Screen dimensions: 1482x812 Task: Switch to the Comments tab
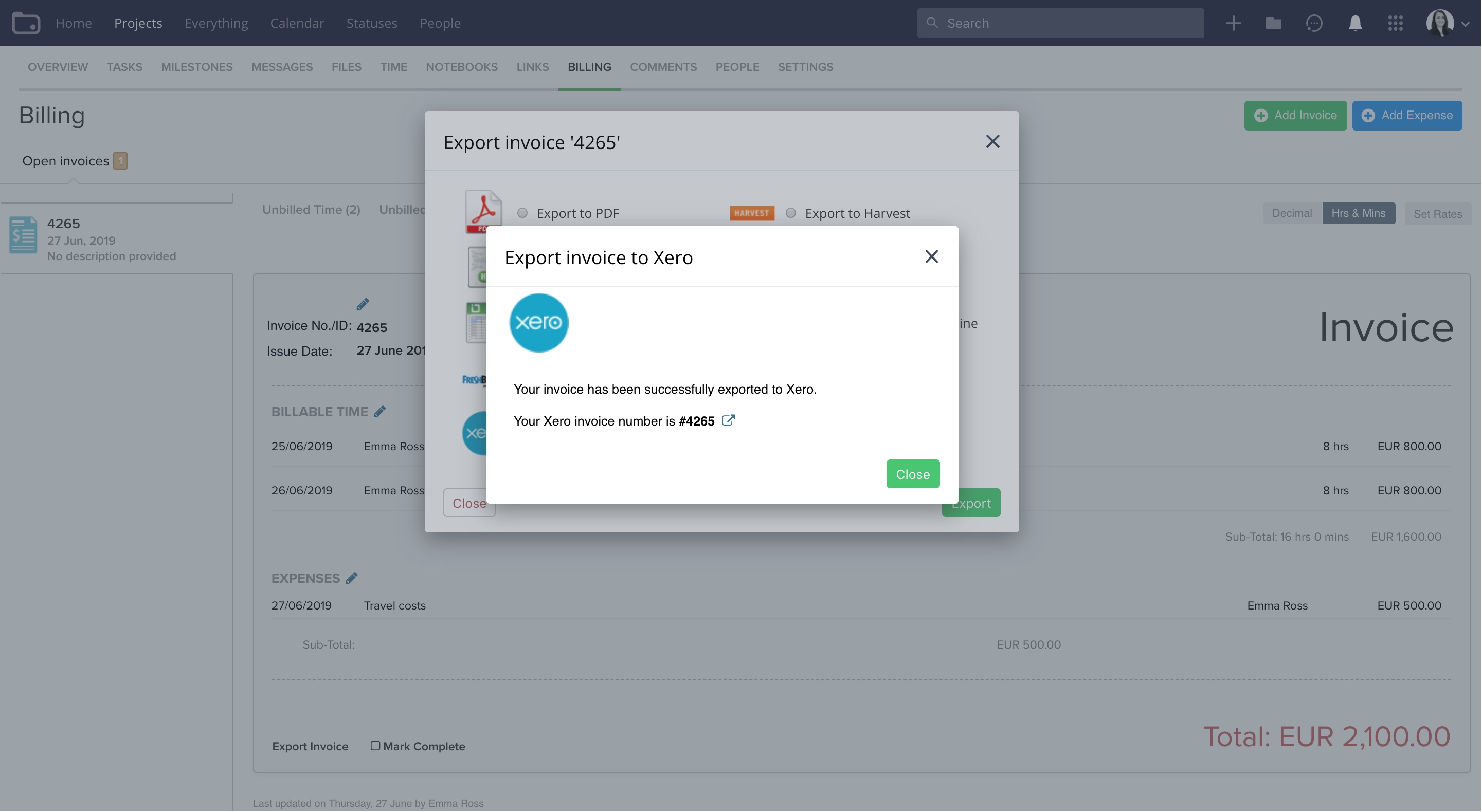point(663,67)
